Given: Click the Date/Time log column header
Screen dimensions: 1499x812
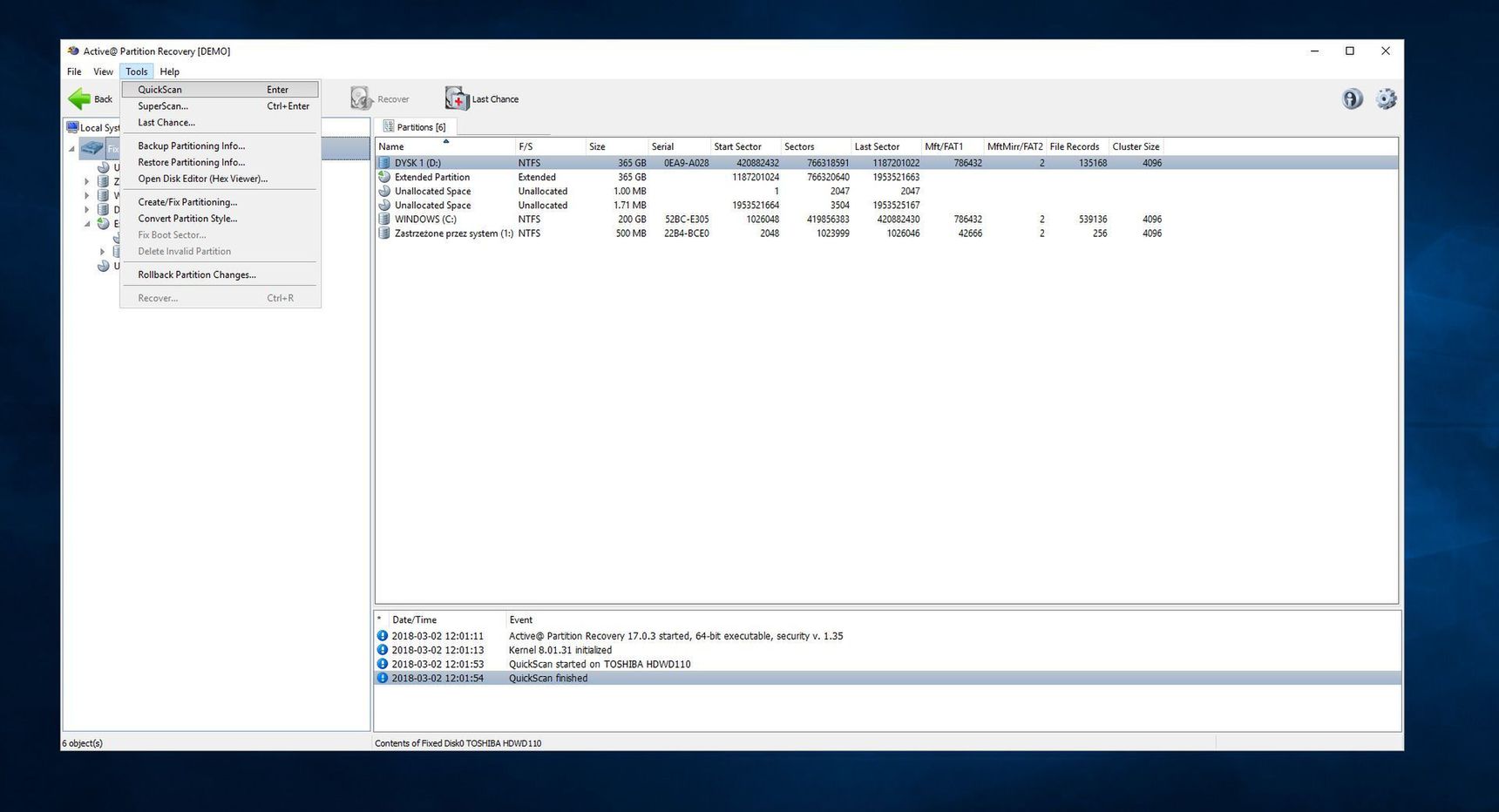Looking at the screenshot, I should tap(446, 619).
